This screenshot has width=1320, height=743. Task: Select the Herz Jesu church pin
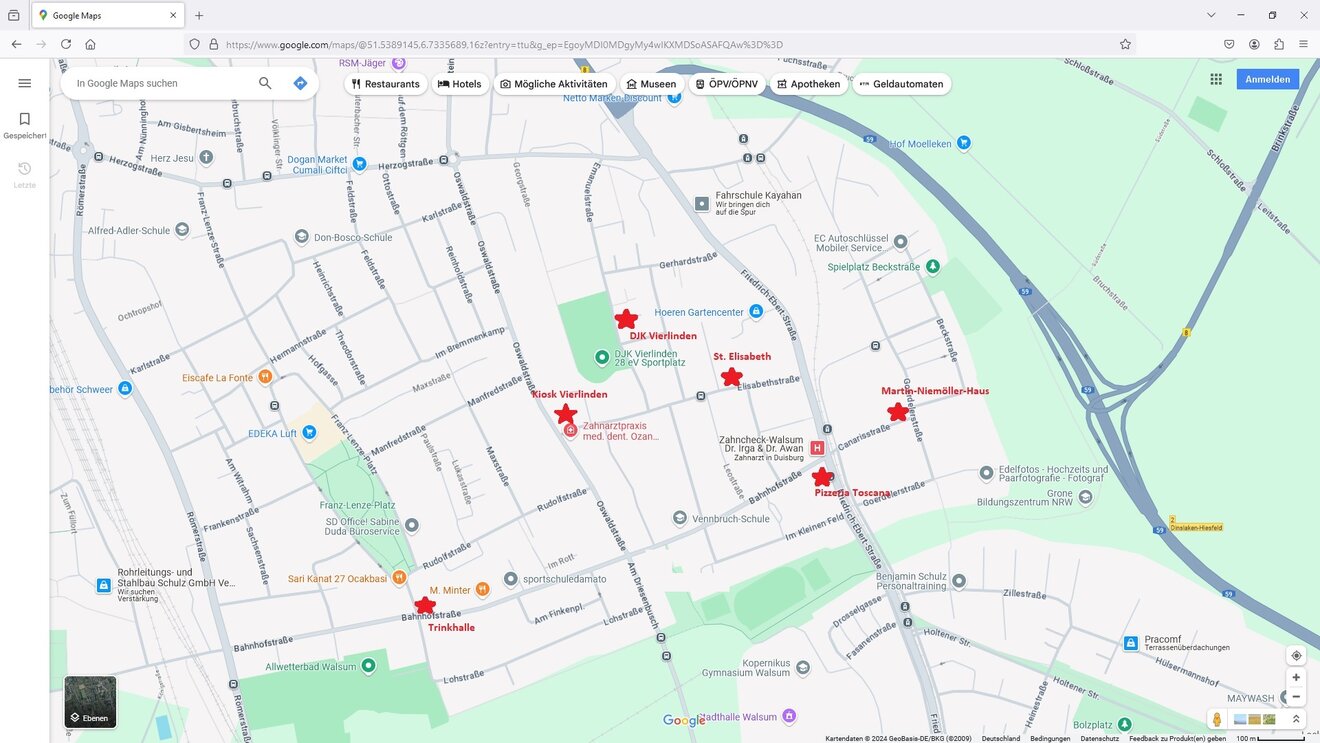point(206,157)
